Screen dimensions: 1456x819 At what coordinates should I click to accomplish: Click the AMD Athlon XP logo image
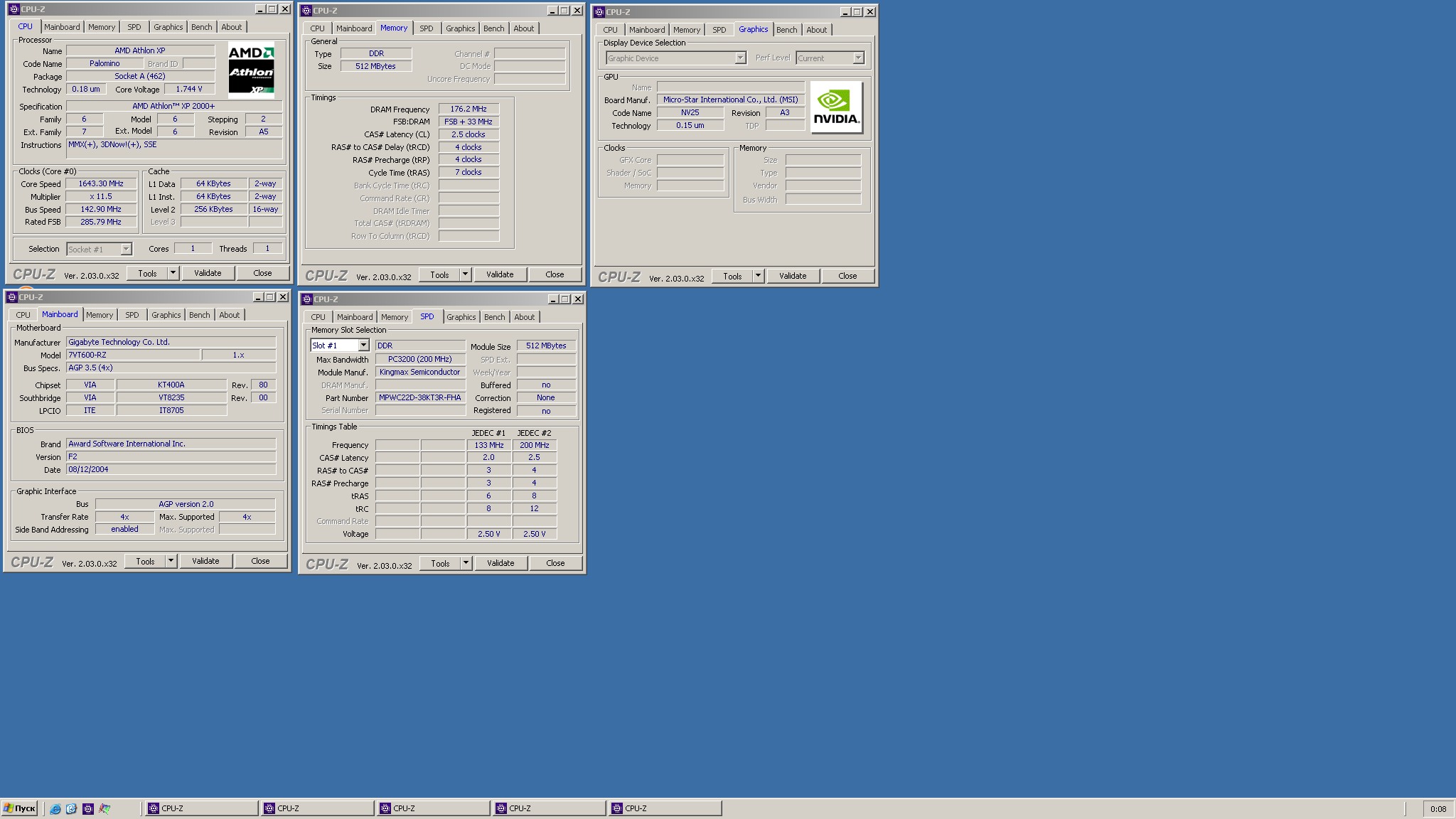251,70
